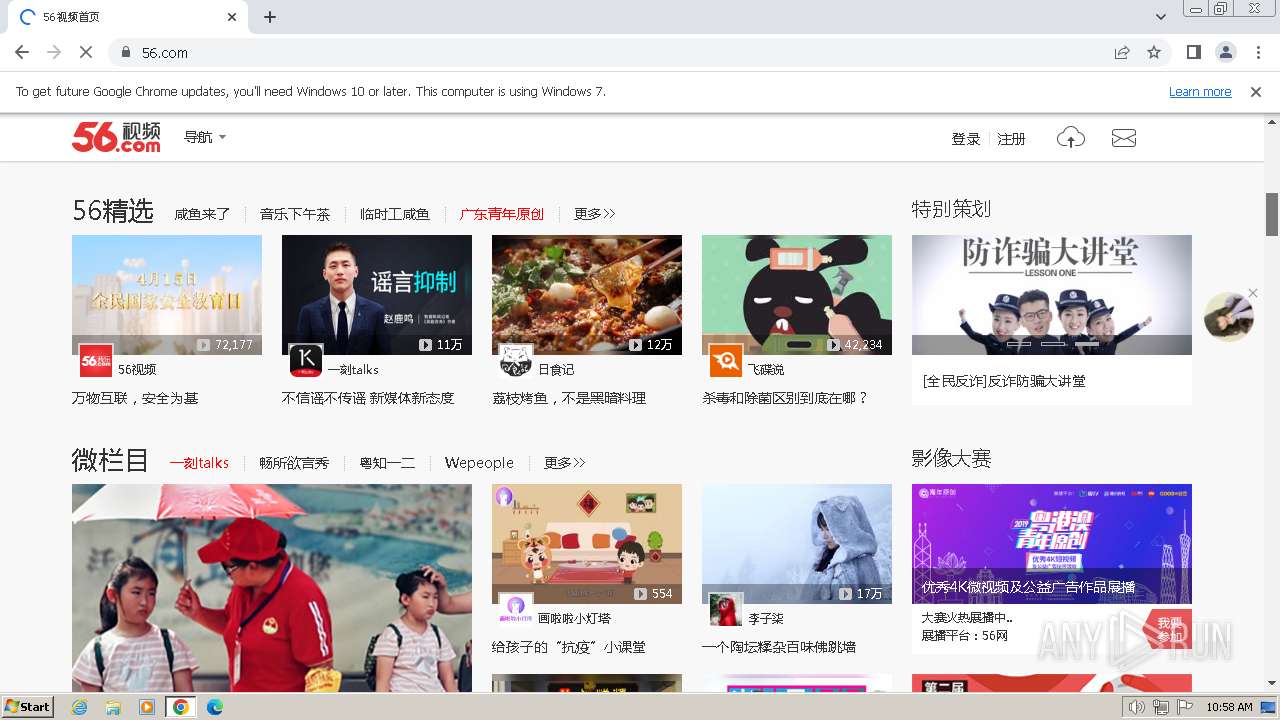The height and width of the screenshot is (720, 1280).
Task: Open the title 万物互联，安全为基
Action: click(135, 398)
